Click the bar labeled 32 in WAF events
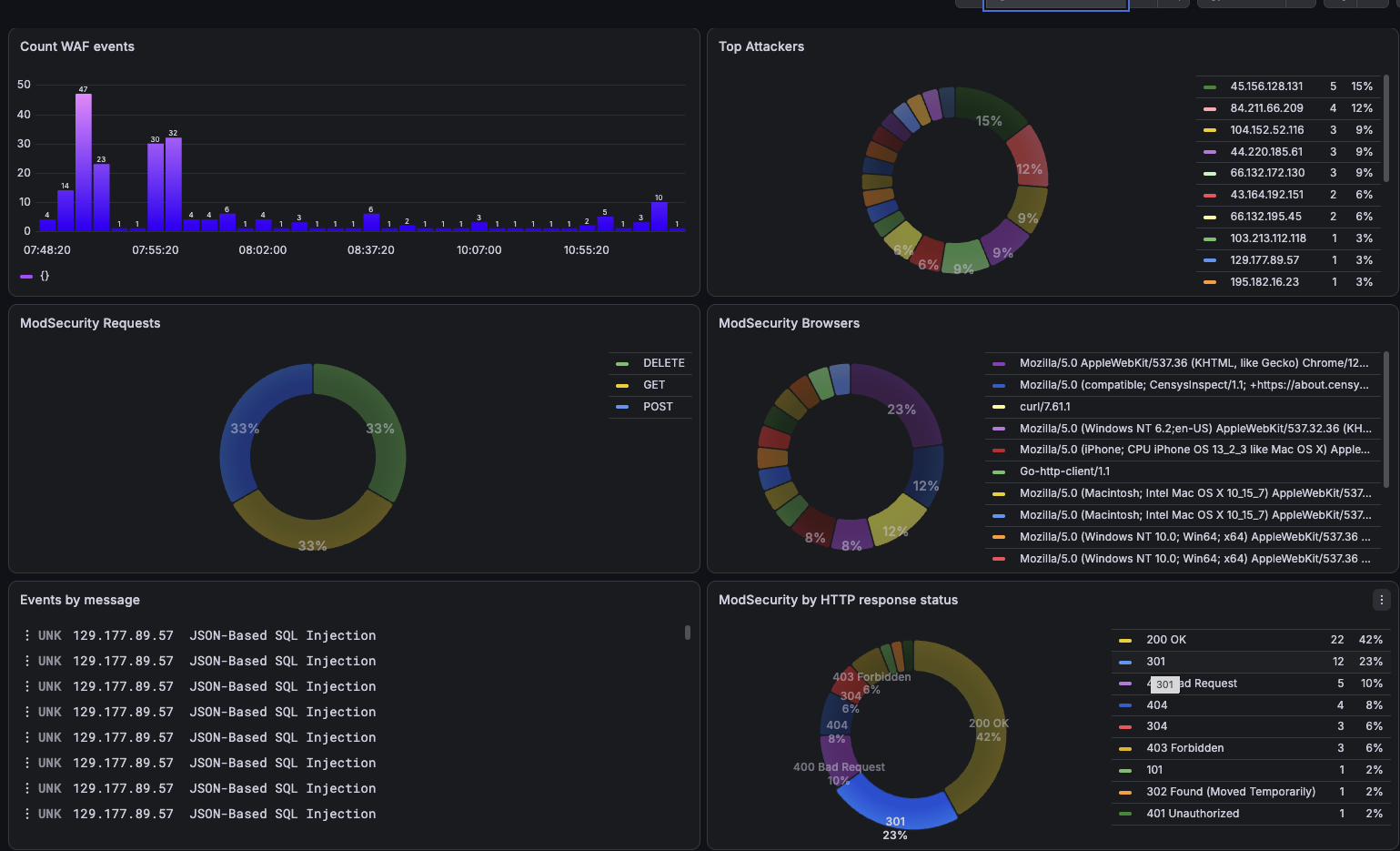 click(x=173, y=185)
